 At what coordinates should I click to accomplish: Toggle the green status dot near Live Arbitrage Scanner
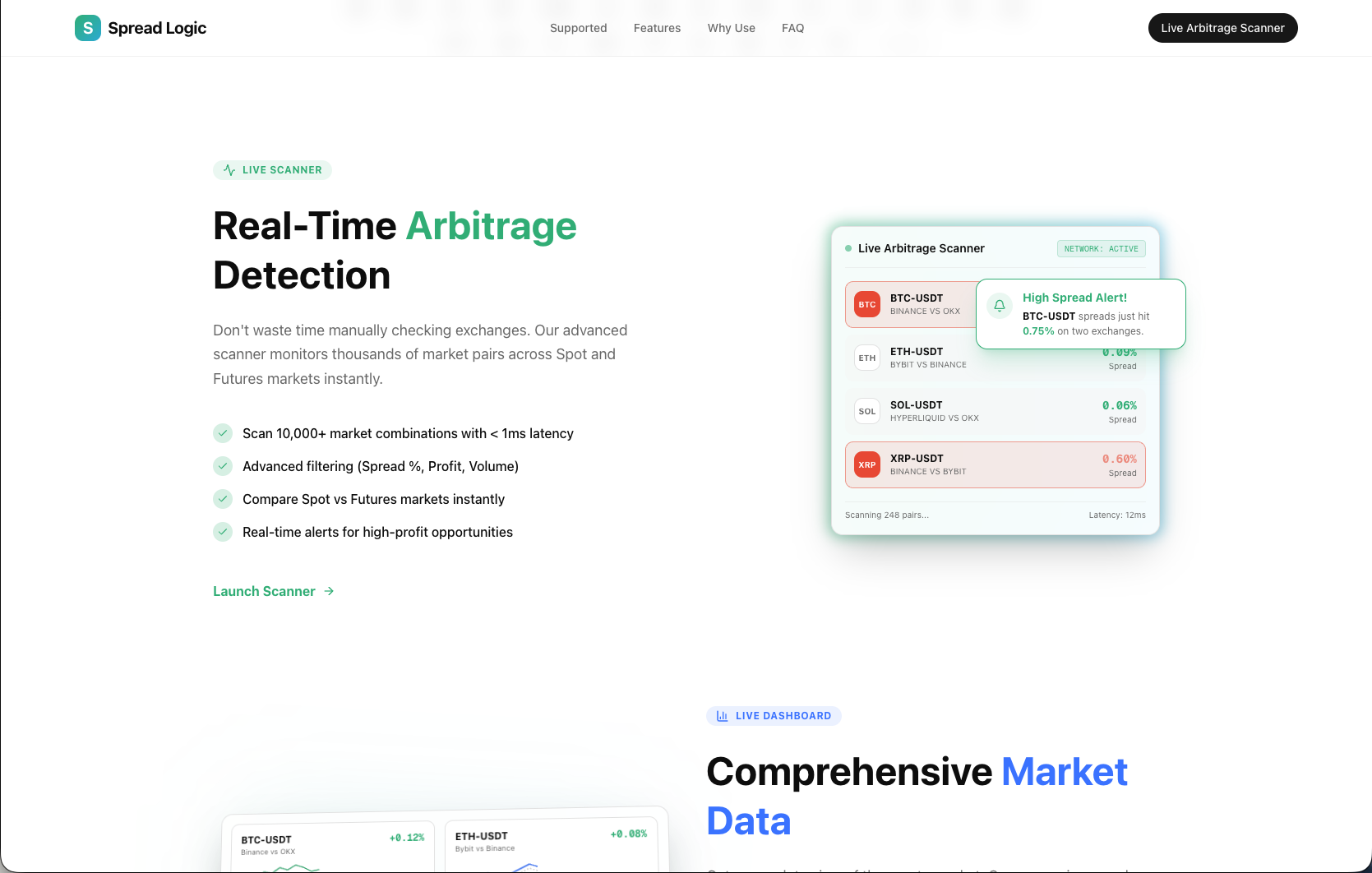848,247
